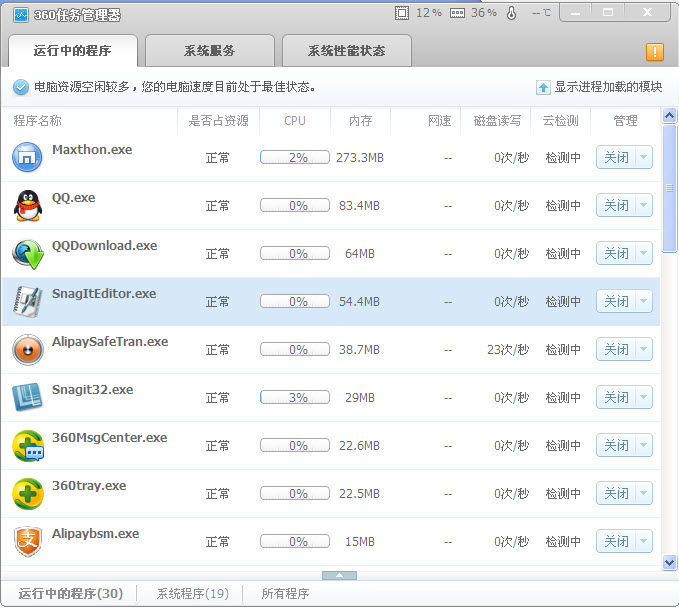Click the Alipaybsm.exe shield icon
The width and height of the screenshot is (679, 609).
click(x=28, y=541)
